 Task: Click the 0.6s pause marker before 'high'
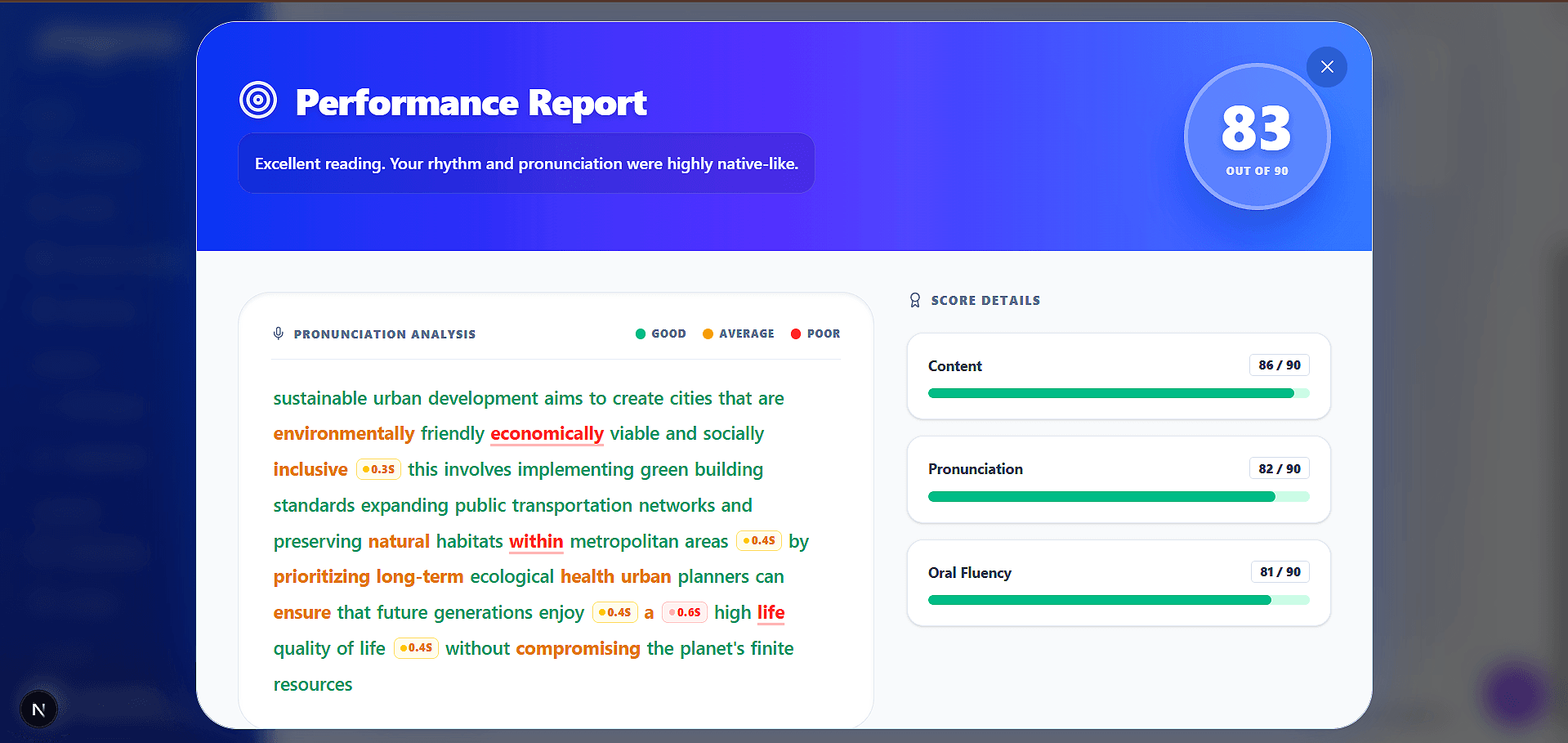tap(685, 612)
